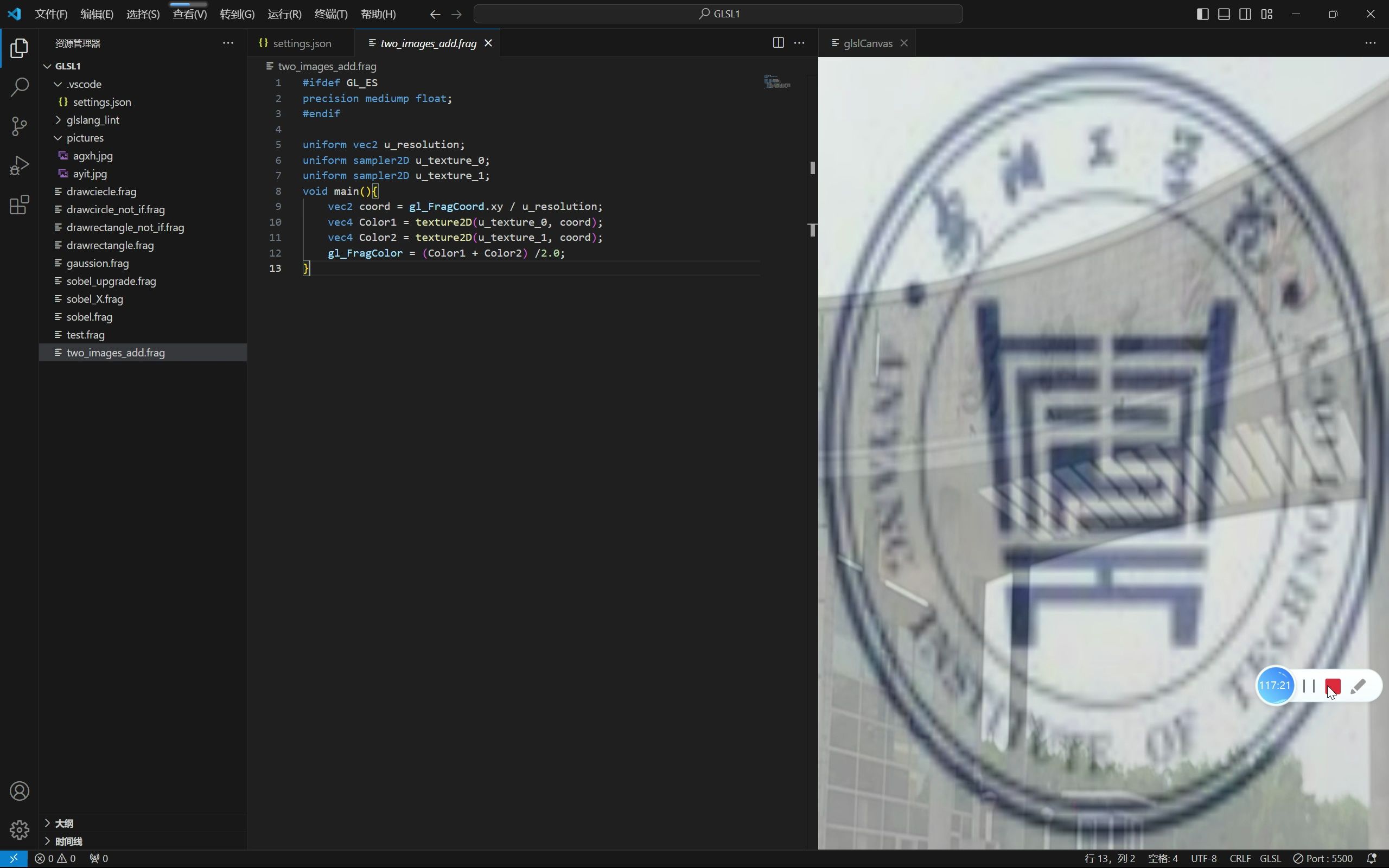Open the Search view in activity bar
1389x868 pixels.
coord(19,87)
